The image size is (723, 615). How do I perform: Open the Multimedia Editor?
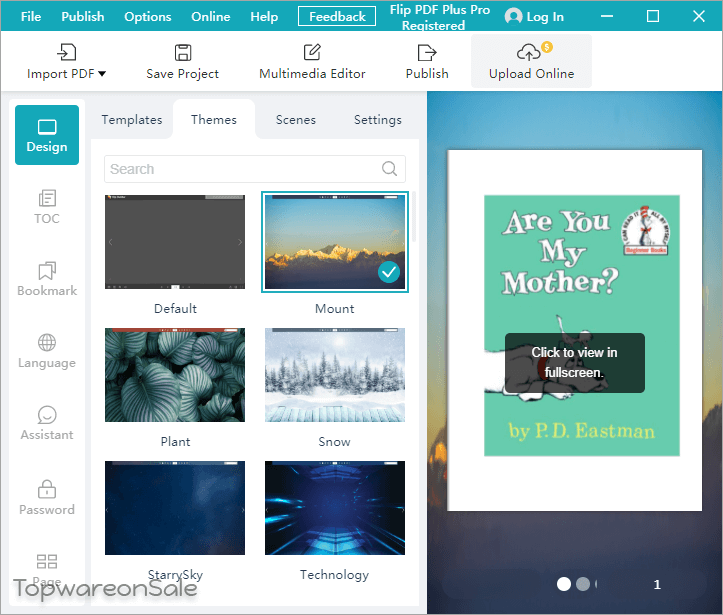(x=312, y=62)
